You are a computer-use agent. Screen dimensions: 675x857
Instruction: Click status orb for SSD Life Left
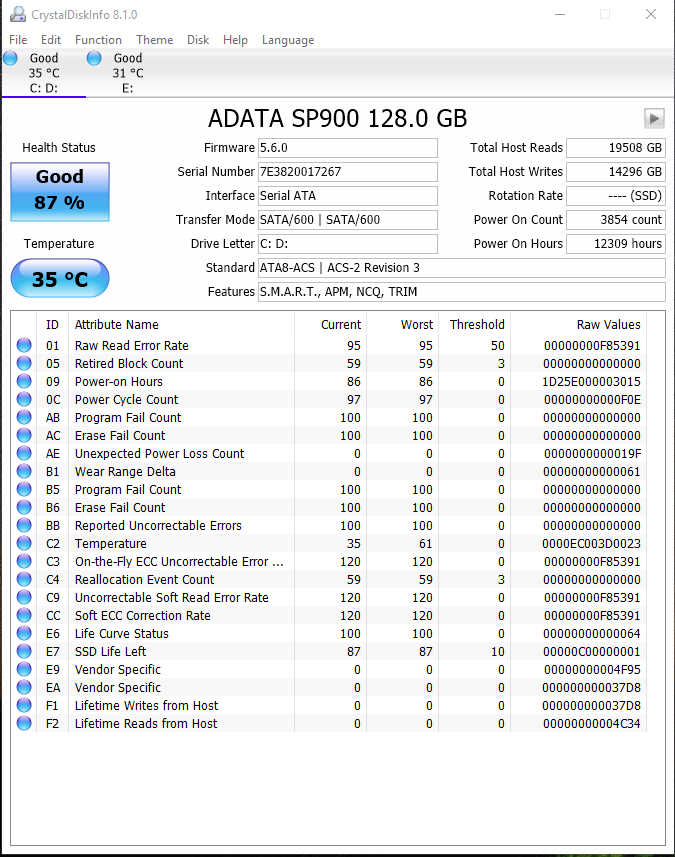pos(24,651)
